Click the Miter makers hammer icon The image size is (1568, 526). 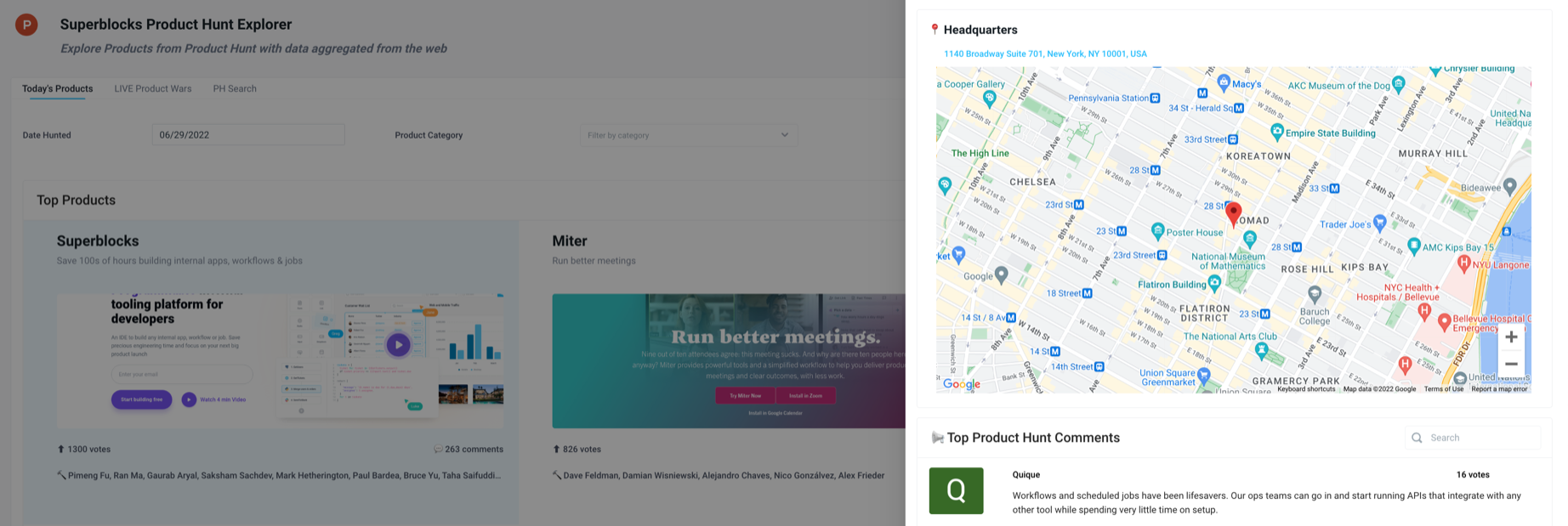click(557, 475)
